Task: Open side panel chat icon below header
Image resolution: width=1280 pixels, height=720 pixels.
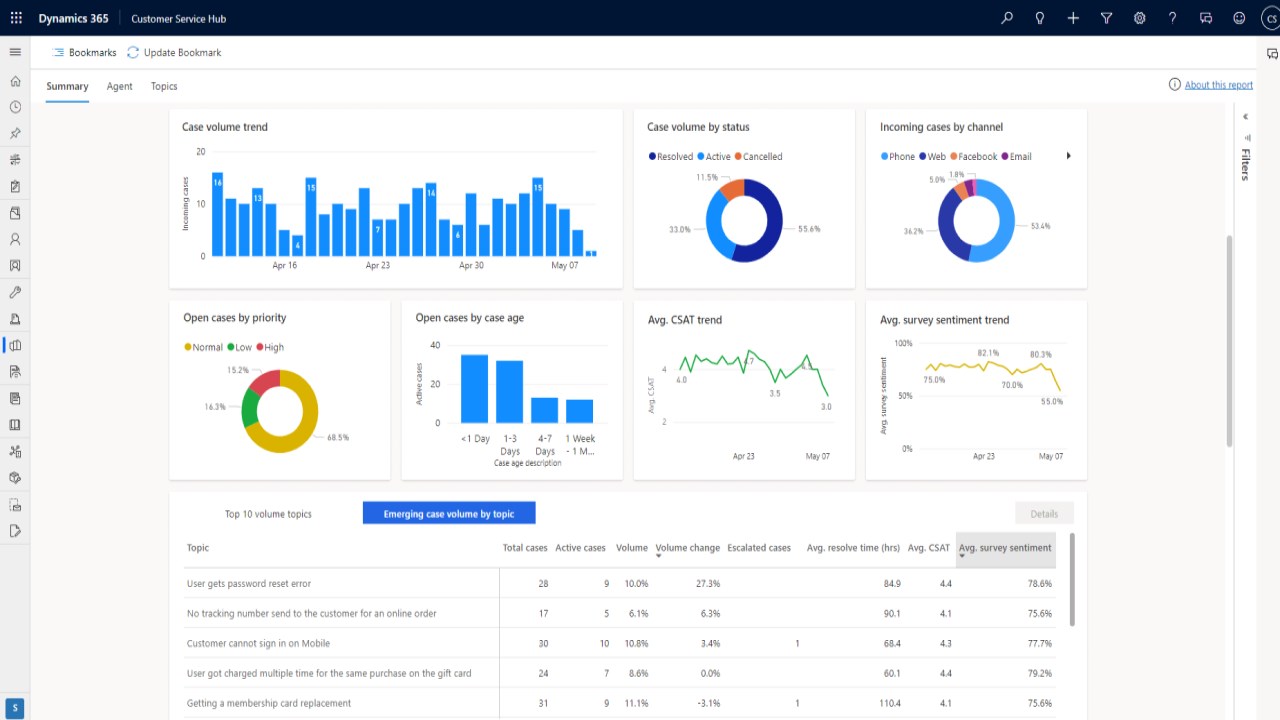Action: tap(1272, 53)
